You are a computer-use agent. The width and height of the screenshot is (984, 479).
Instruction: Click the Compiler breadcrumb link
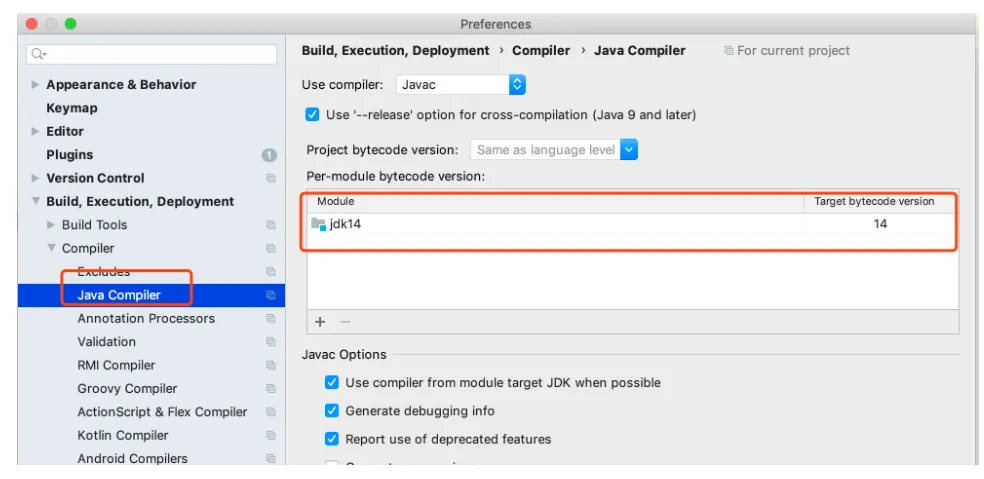point(541,51)
